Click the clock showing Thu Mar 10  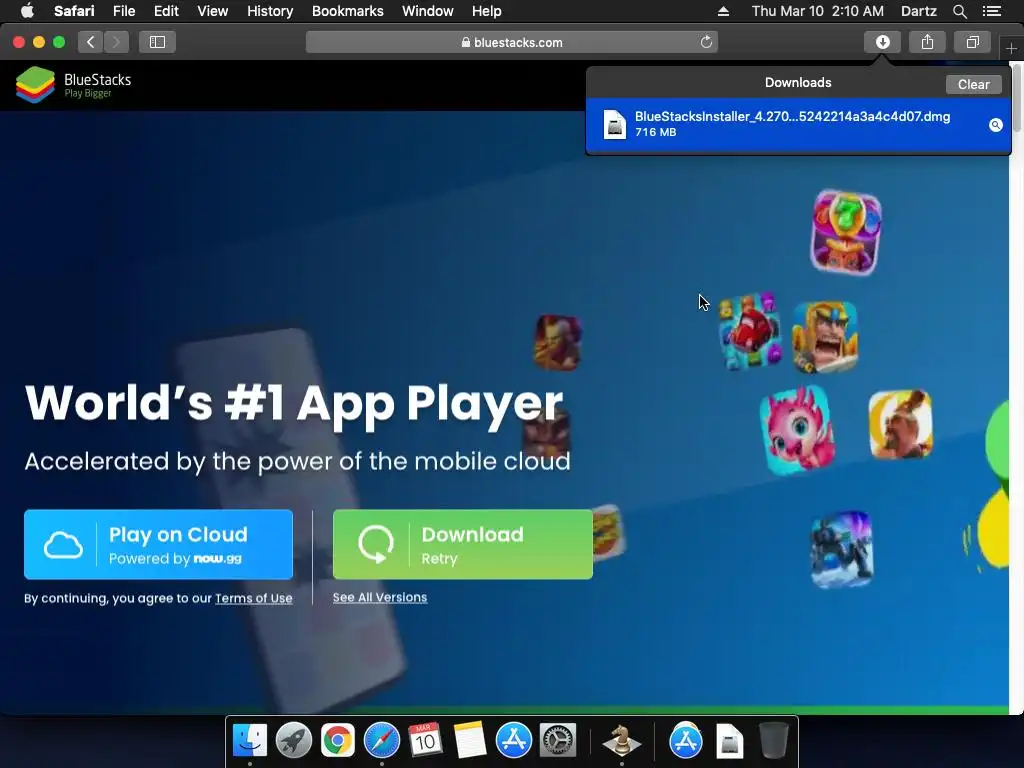coord(817,10)
